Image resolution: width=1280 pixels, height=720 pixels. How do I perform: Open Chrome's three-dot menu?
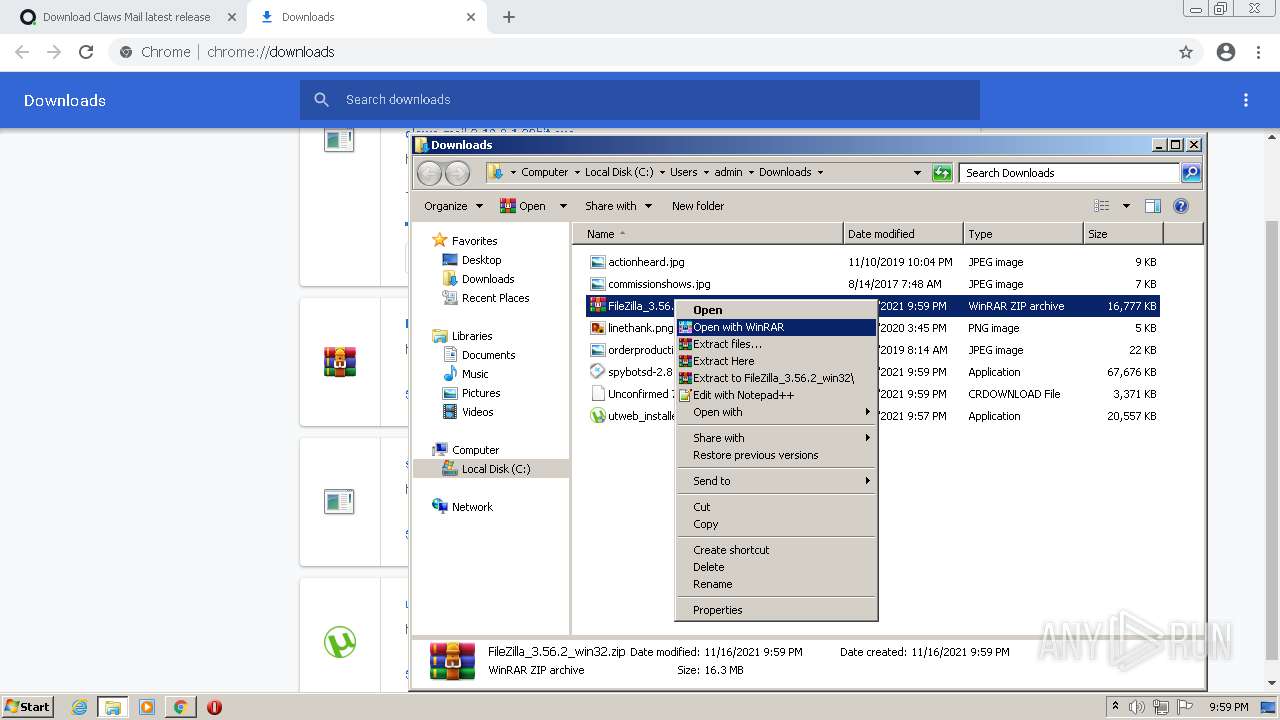[1258, 52]
